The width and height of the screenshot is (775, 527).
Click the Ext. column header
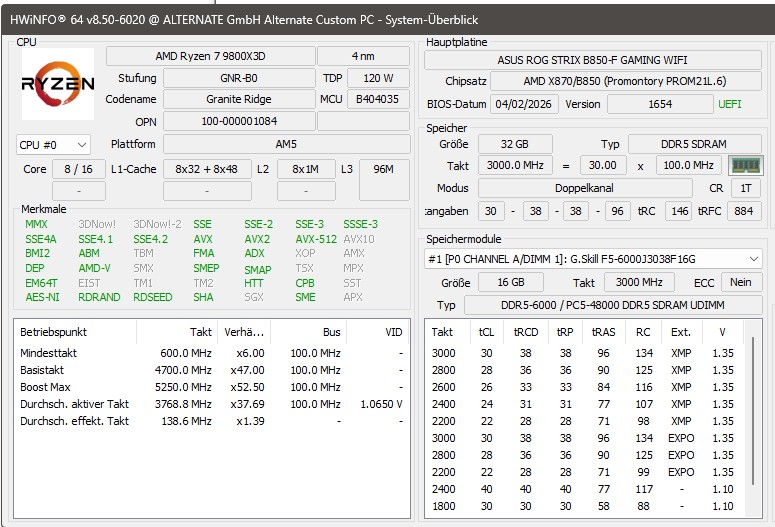[x=681, y=332]
